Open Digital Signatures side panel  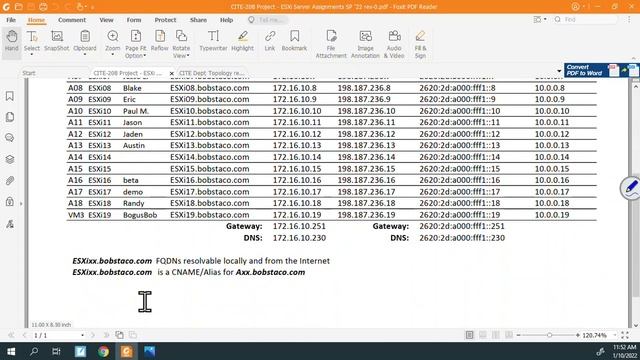coord(10,224)
